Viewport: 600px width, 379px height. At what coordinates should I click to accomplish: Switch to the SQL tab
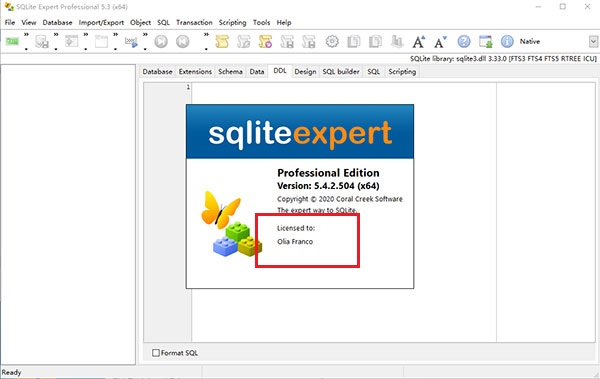pyautogui.click(x=373, y=72)
